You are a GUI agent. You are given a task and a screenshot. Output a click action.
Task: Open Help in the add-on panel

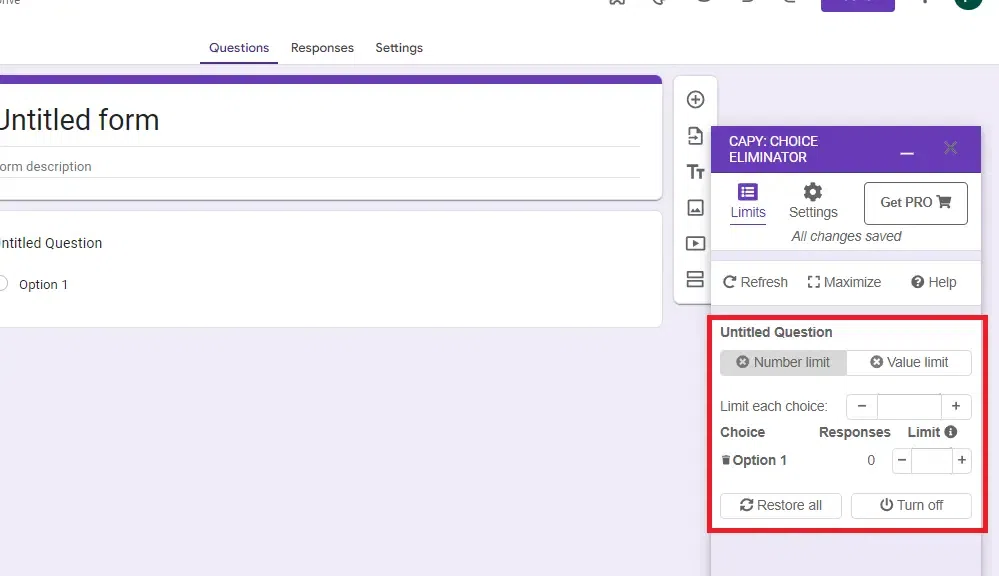(933, 282)
